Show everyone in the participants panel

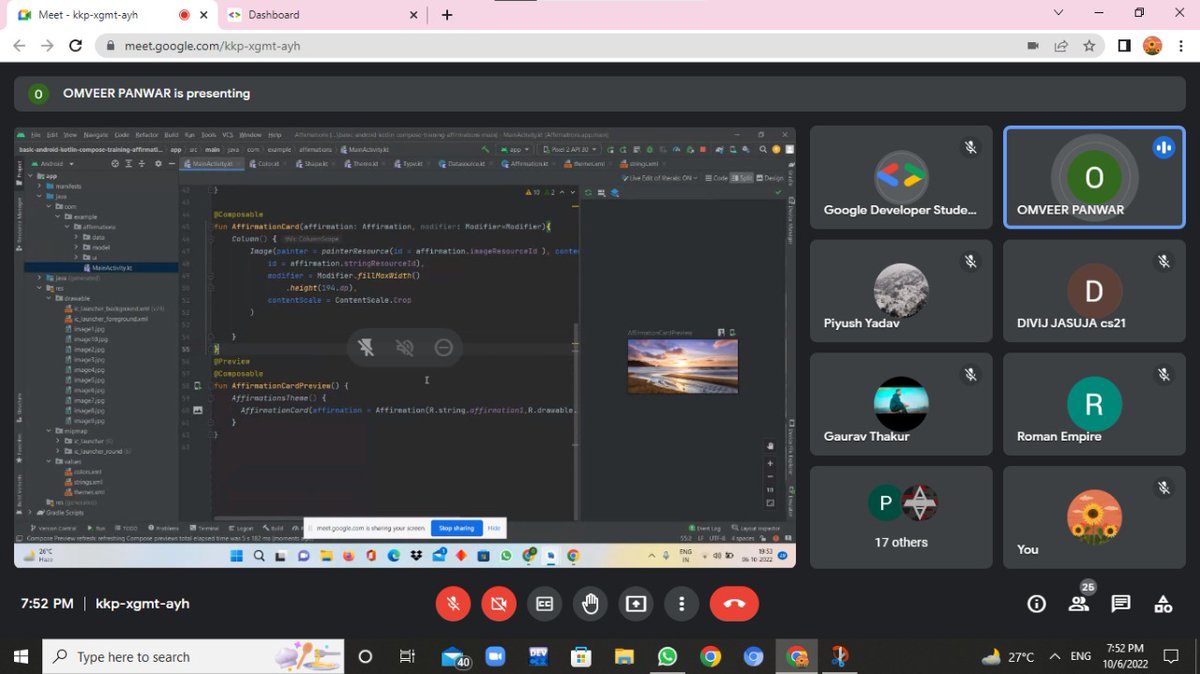coord(1078,603)
